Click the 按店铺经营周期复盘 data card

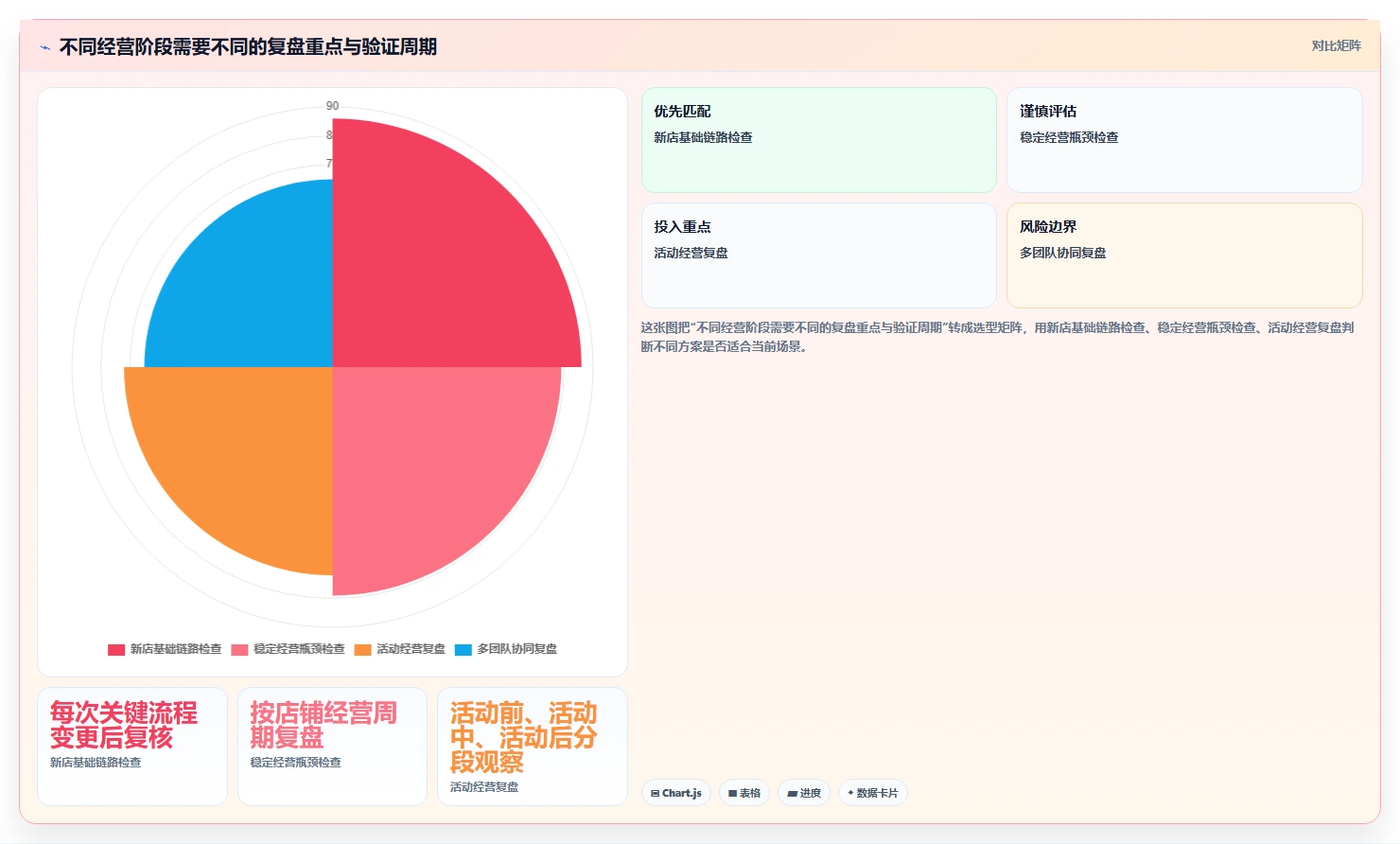click(x=332, y=747)
